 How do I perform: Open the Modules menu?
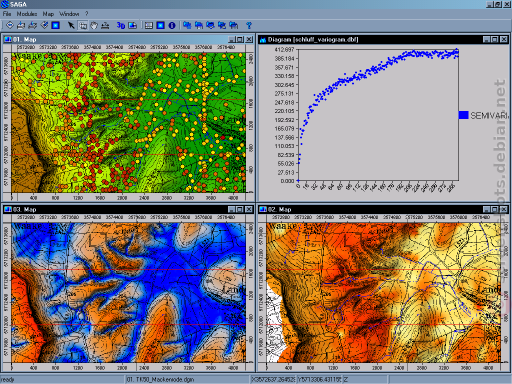(27, 14)
